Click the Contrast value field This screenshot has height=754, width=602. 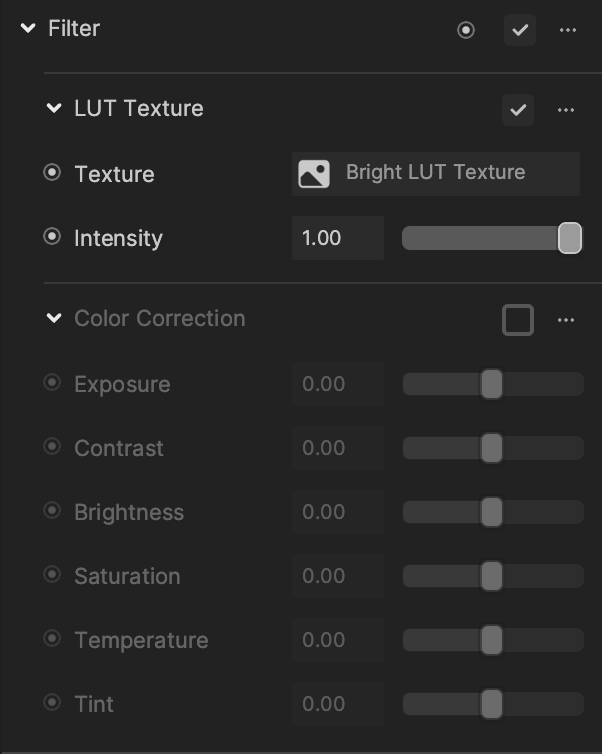[x=338, y=448]
